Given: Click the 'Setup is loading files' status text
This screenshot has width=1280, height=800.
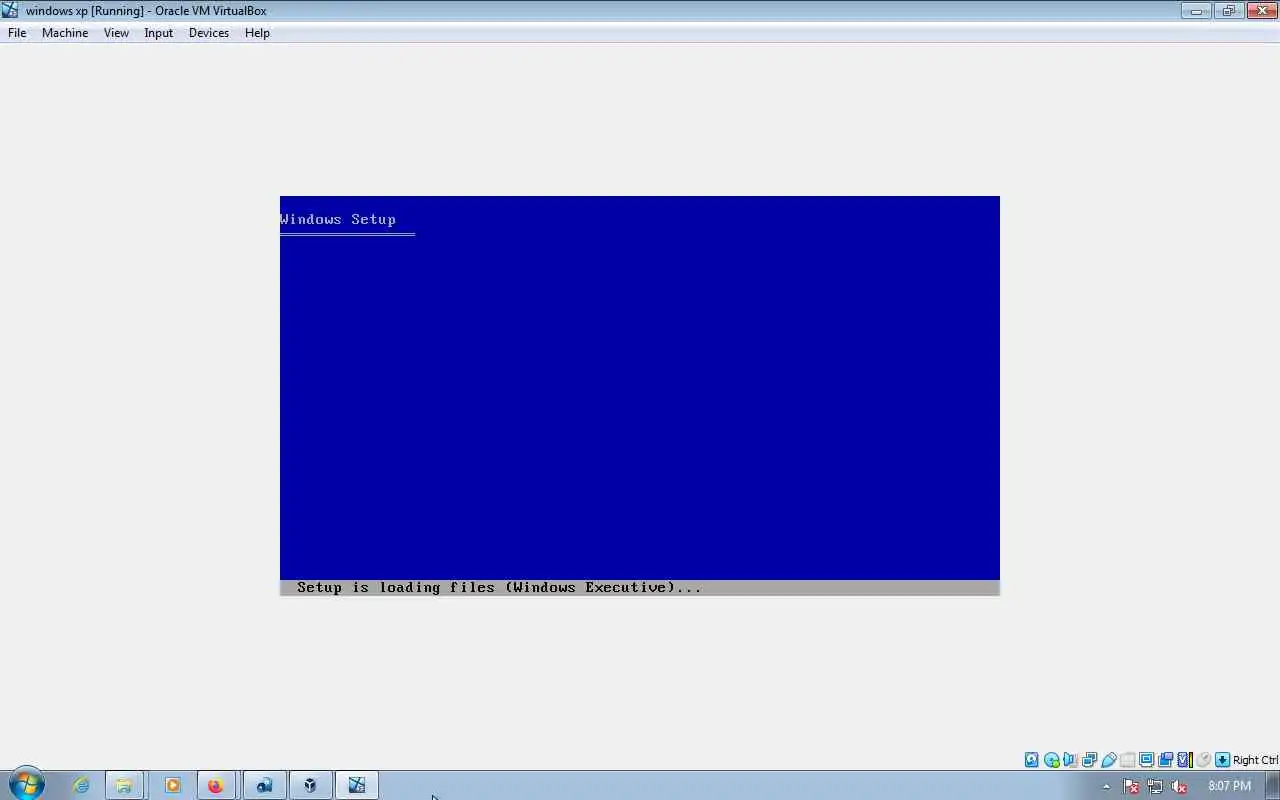Looking at the screenshot, I should 499,587.
